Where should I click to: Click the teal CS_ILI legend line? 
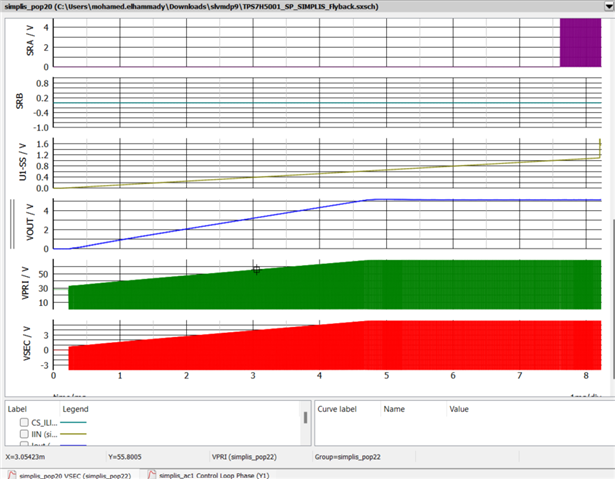[73, 422]
